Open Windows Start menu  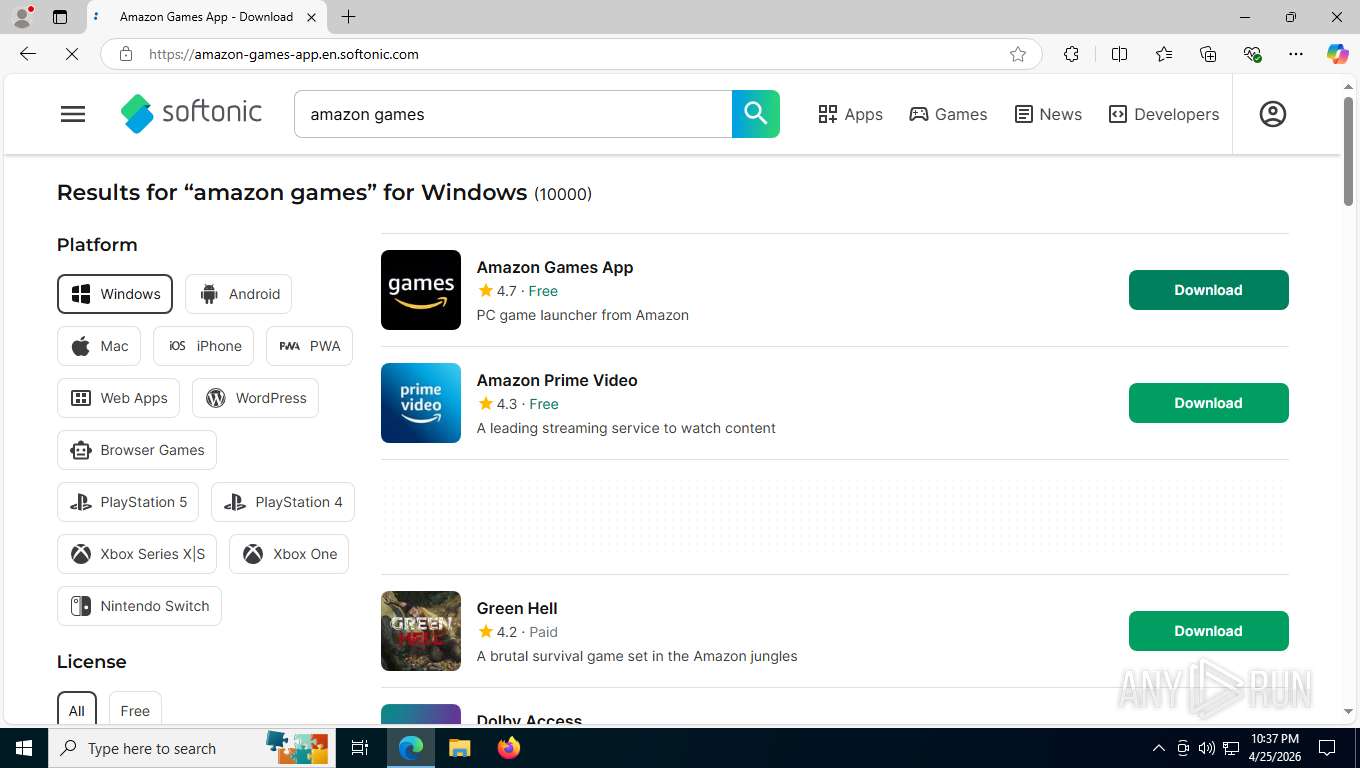click(x=23, y=748)
